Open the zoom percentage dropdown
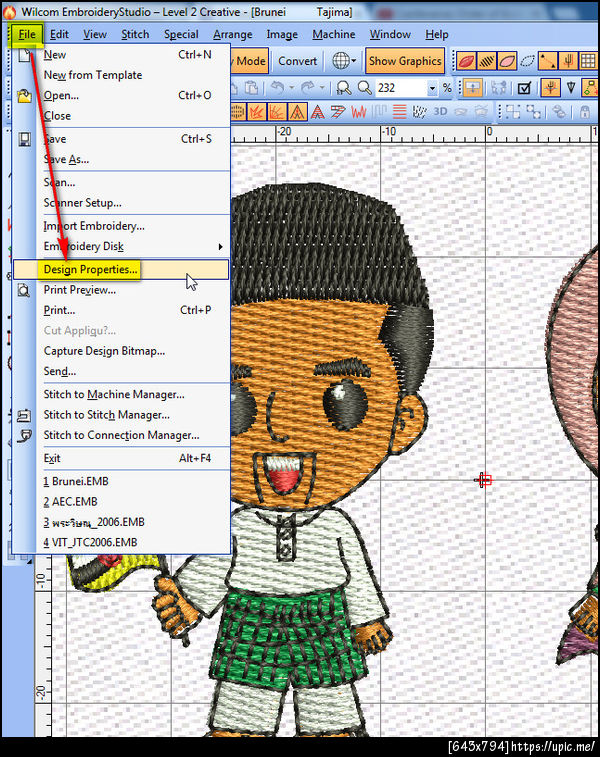The height and width of the screenshot is (757, 600). [x=432, y=88]
